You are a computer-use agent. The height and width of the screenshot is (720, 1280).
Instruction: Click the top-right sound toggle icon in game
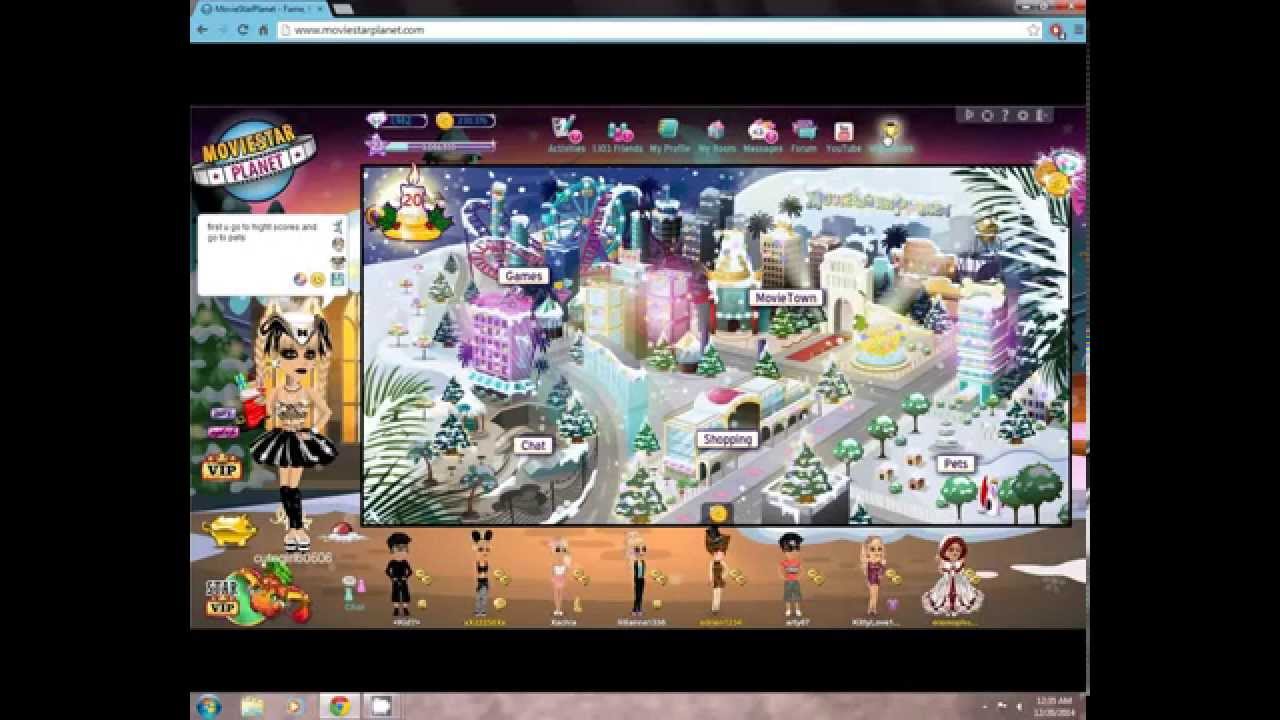(x=967, y=115)
